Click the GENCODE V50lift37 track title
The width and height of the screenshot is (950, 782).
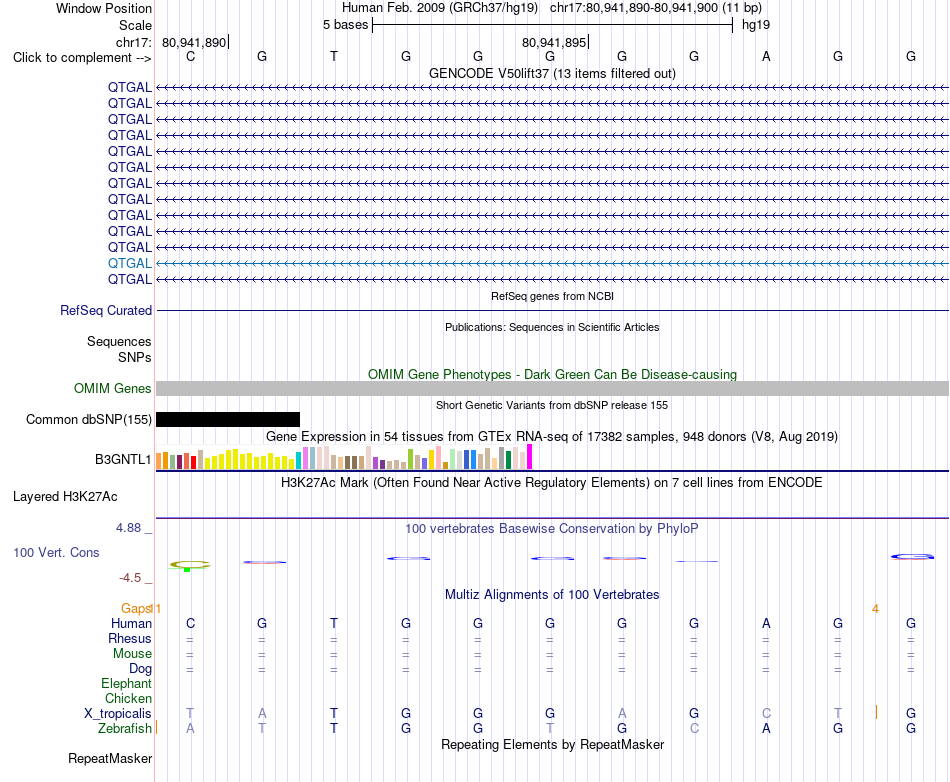552,73
